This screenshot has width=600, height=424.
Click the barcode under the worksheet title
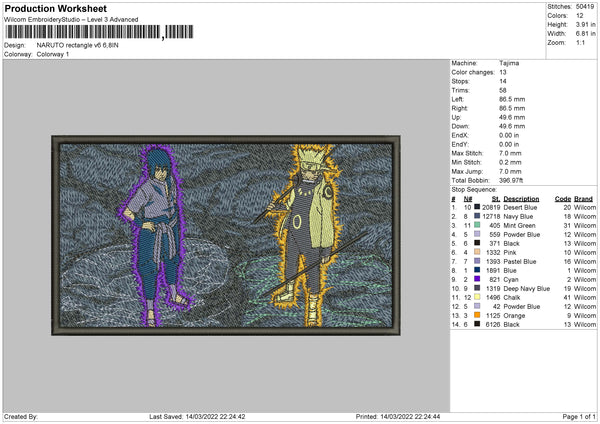click(99, 32)
